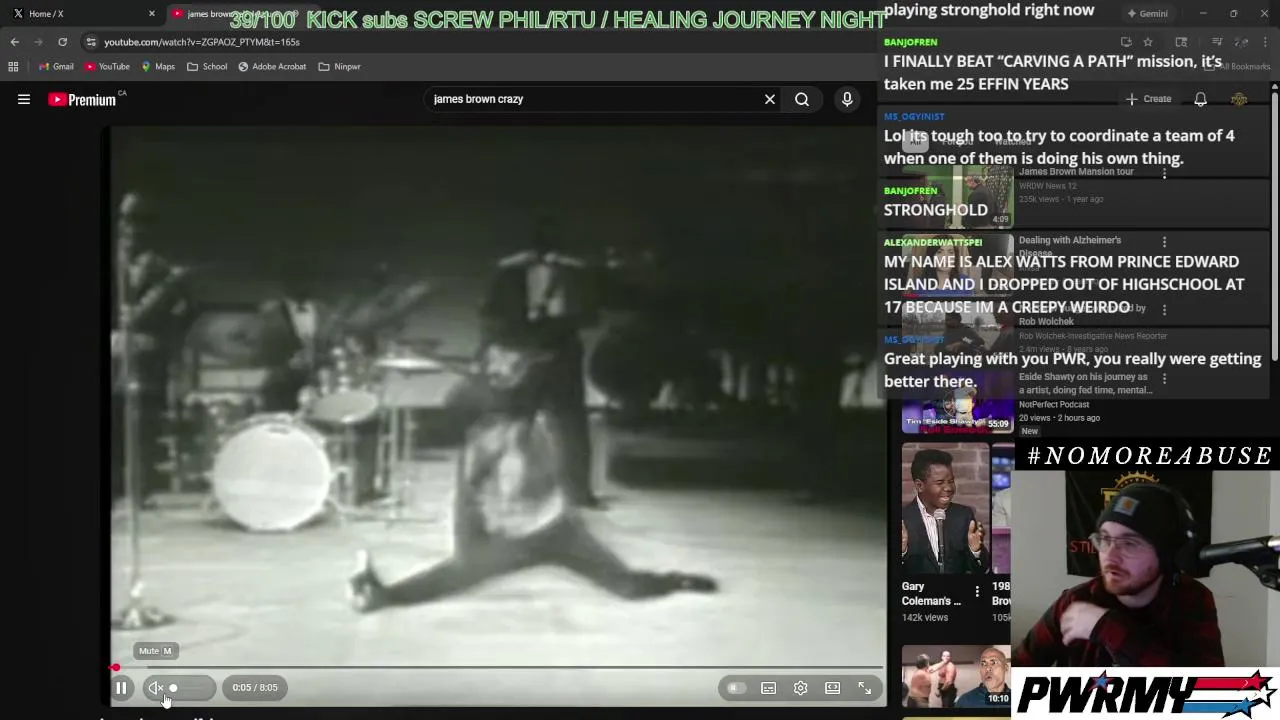Pause the YouTube video
Image resolution: width=1280 pixels, height=720 pixels.
point(121,688)
